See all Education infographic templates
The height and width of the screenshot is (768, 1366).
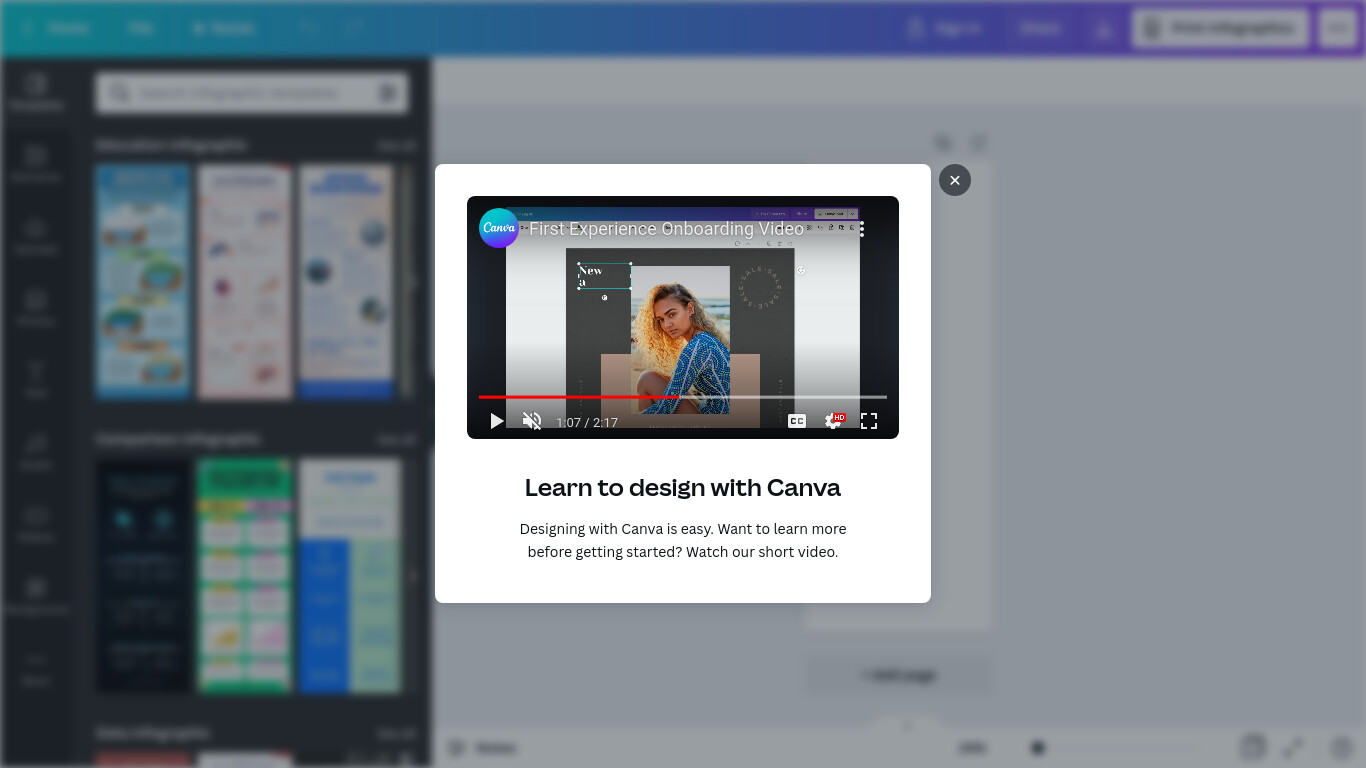[396, 146]
